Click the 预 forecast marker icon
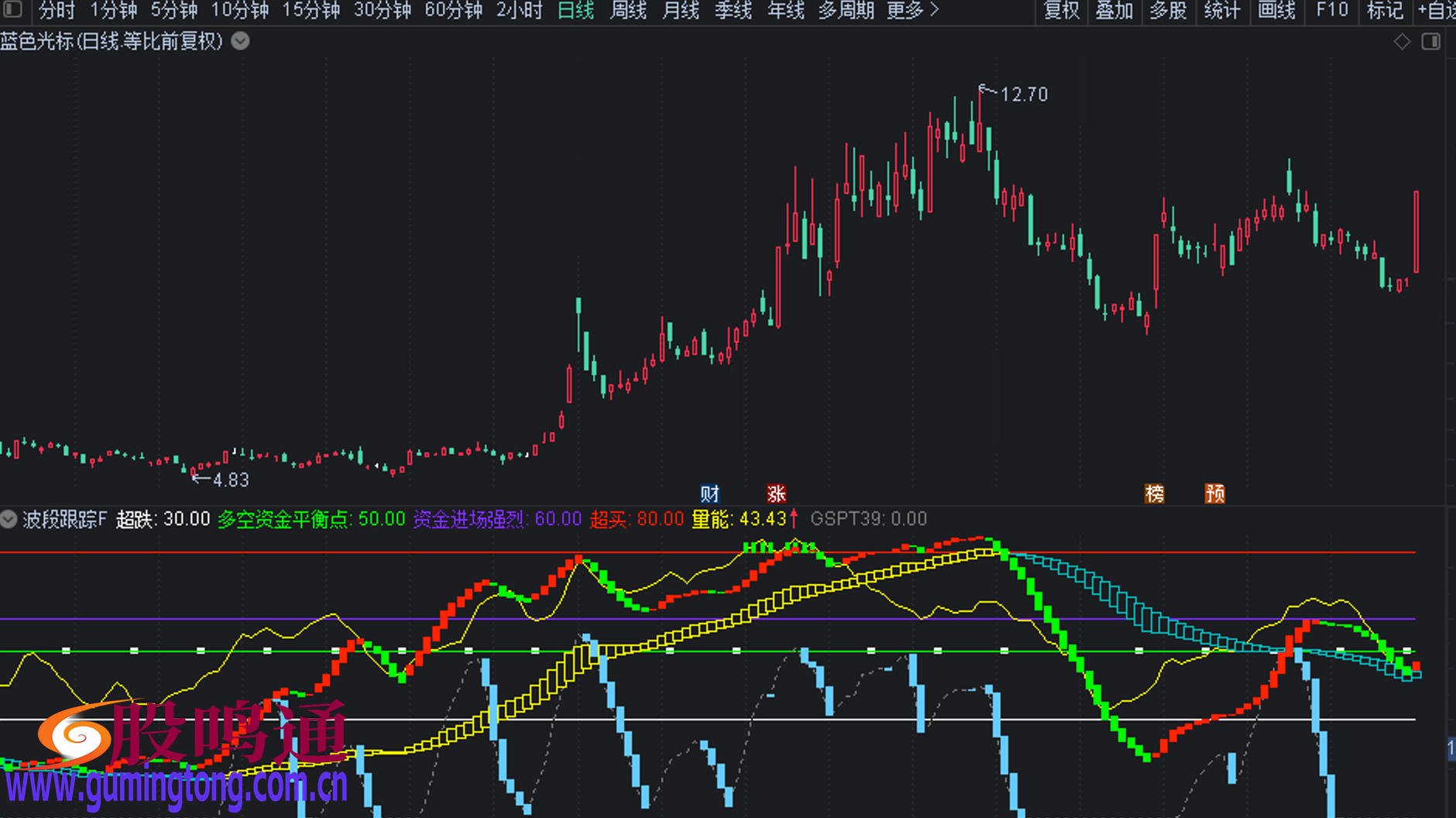This screenshot has width=1456, height=818. [x=1214, y=493]
